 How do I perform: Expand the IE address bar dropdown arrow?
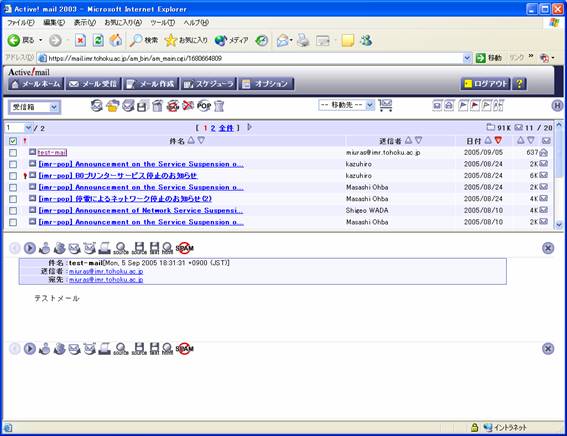click(467, 58)
